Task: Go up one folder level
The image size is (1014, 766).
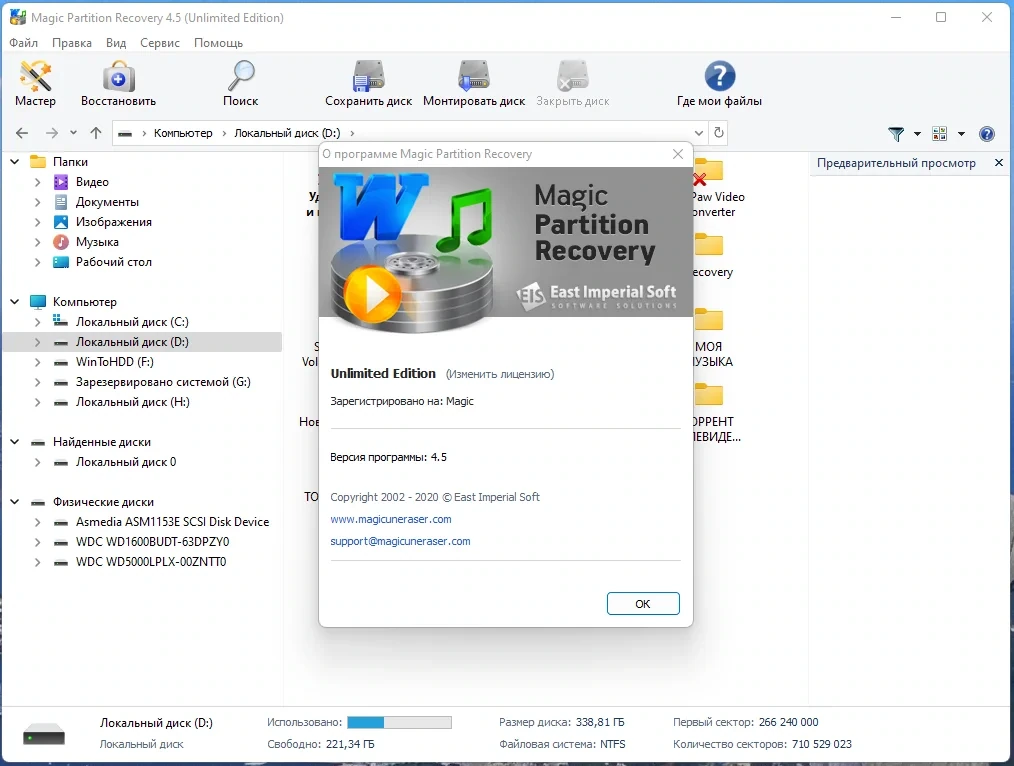Action: (x=96, y=133)
